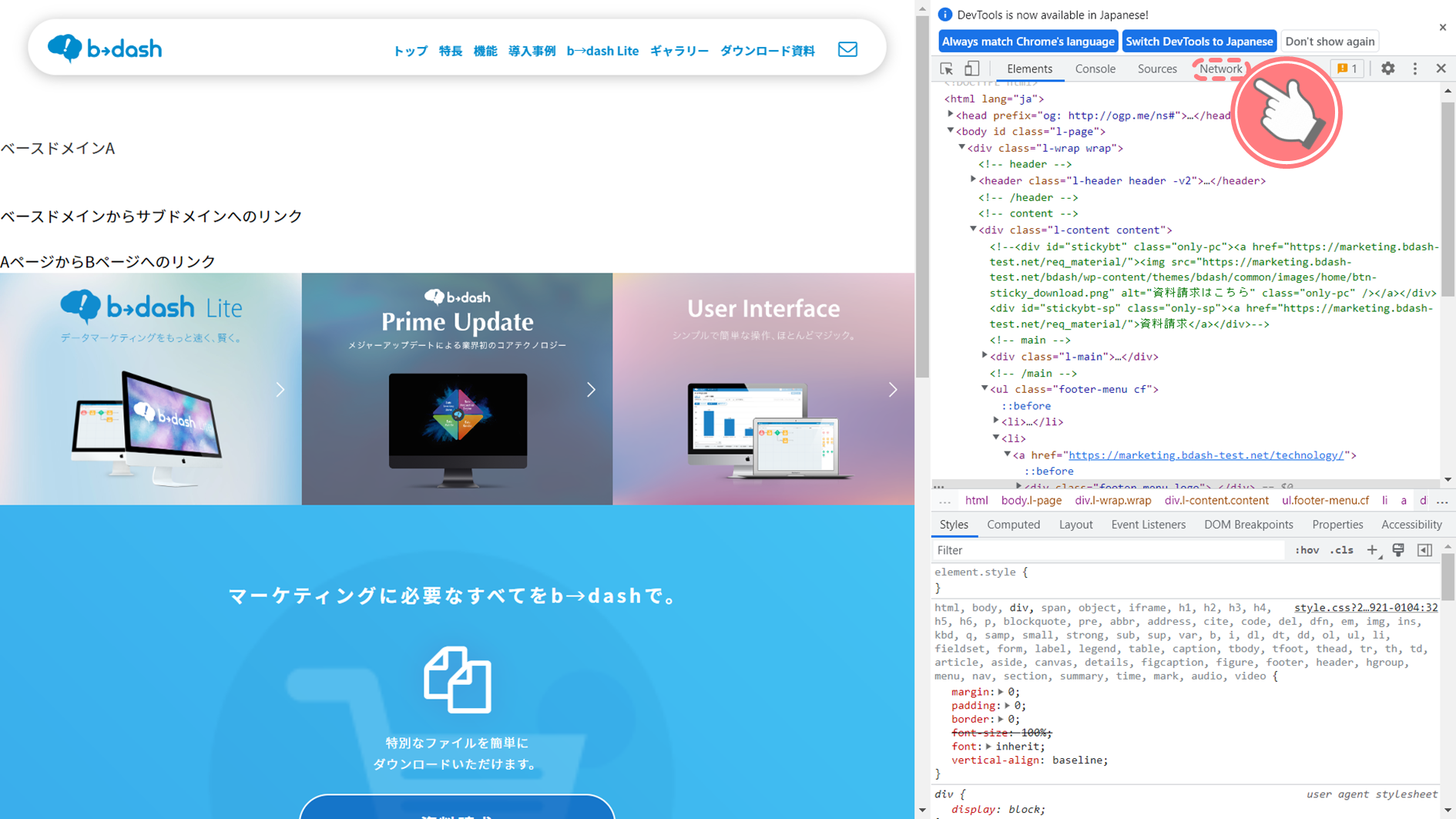Open 特長 nav link

451,51
